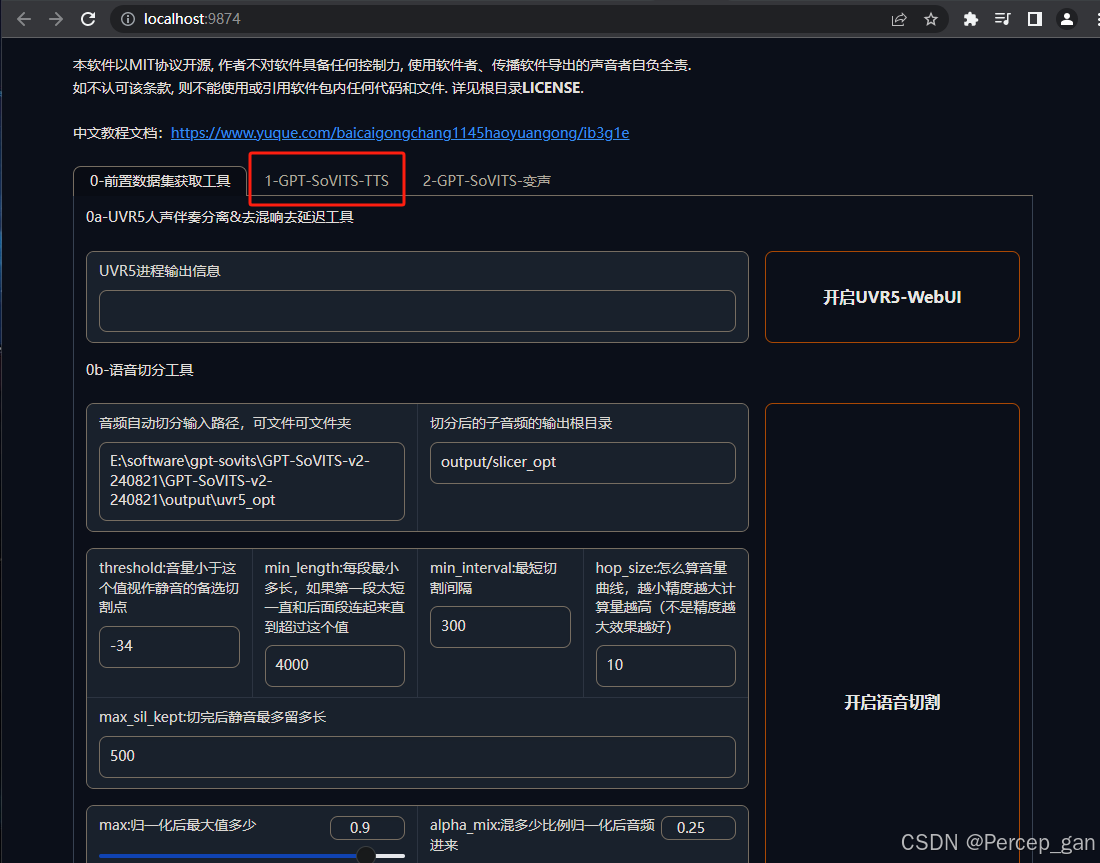Click the max_sil_kept field showing 500
The width and height of the screenshot is (1100, 863).
417,756
